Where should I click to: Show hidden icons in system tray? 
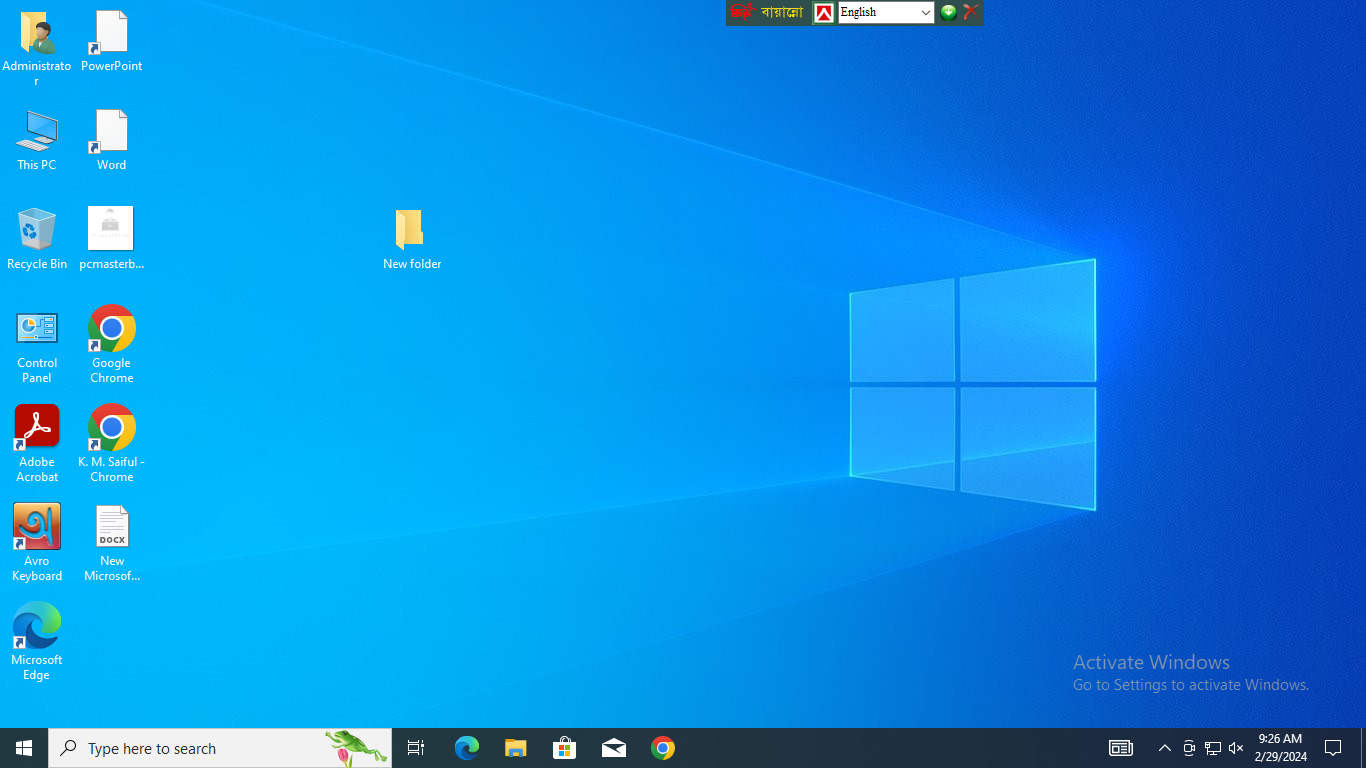[1164, 748]
